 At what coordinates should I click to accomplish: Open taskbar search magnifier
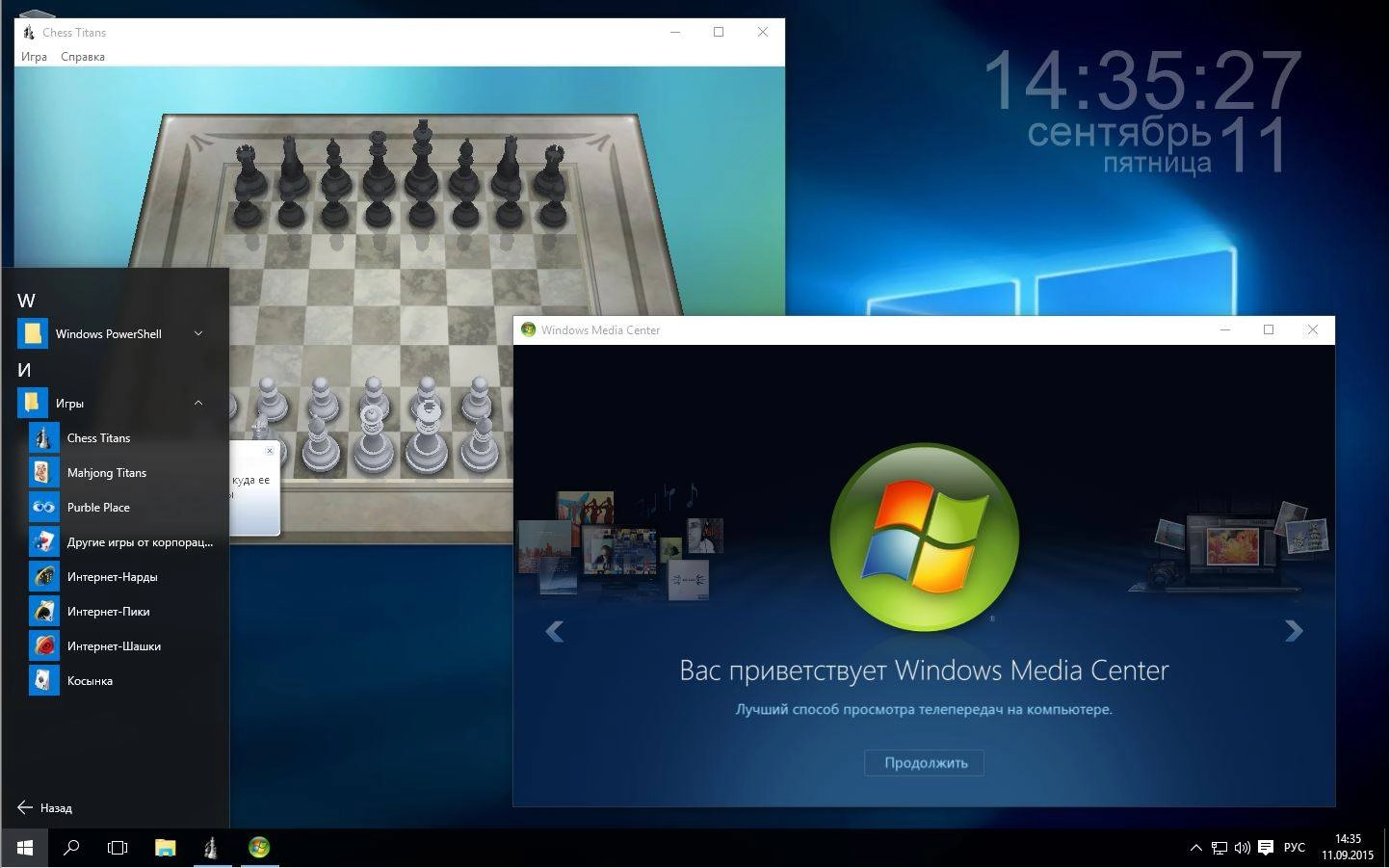(71, 848)
